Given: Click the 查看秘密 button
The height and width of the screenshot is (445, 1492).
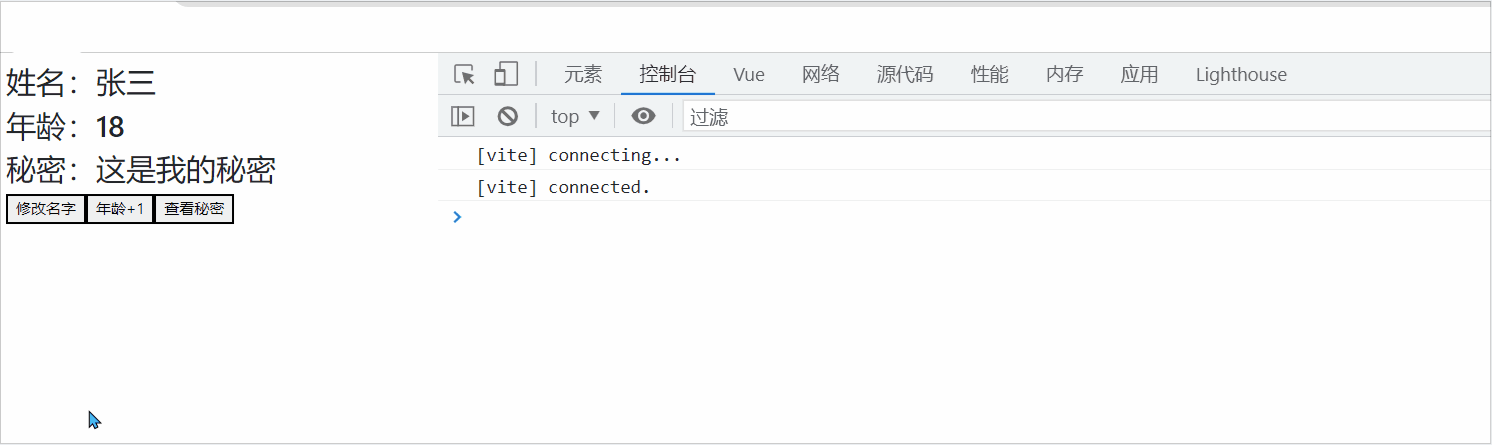Looking at the screenshot, I should click(x=194, y=209).
